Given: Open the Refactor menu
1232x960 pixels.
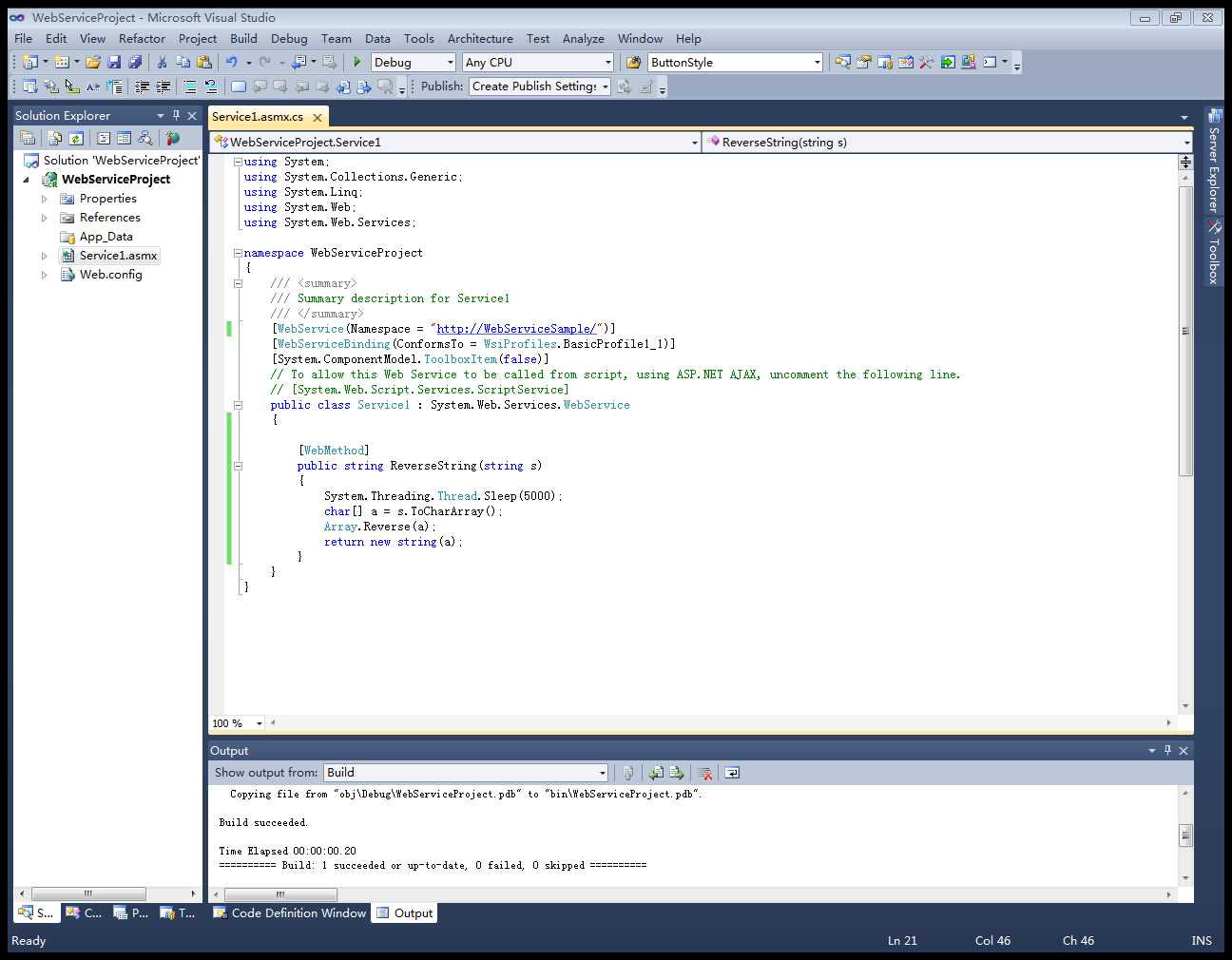Looking at the screenshot, I should (x=142, y=38).
